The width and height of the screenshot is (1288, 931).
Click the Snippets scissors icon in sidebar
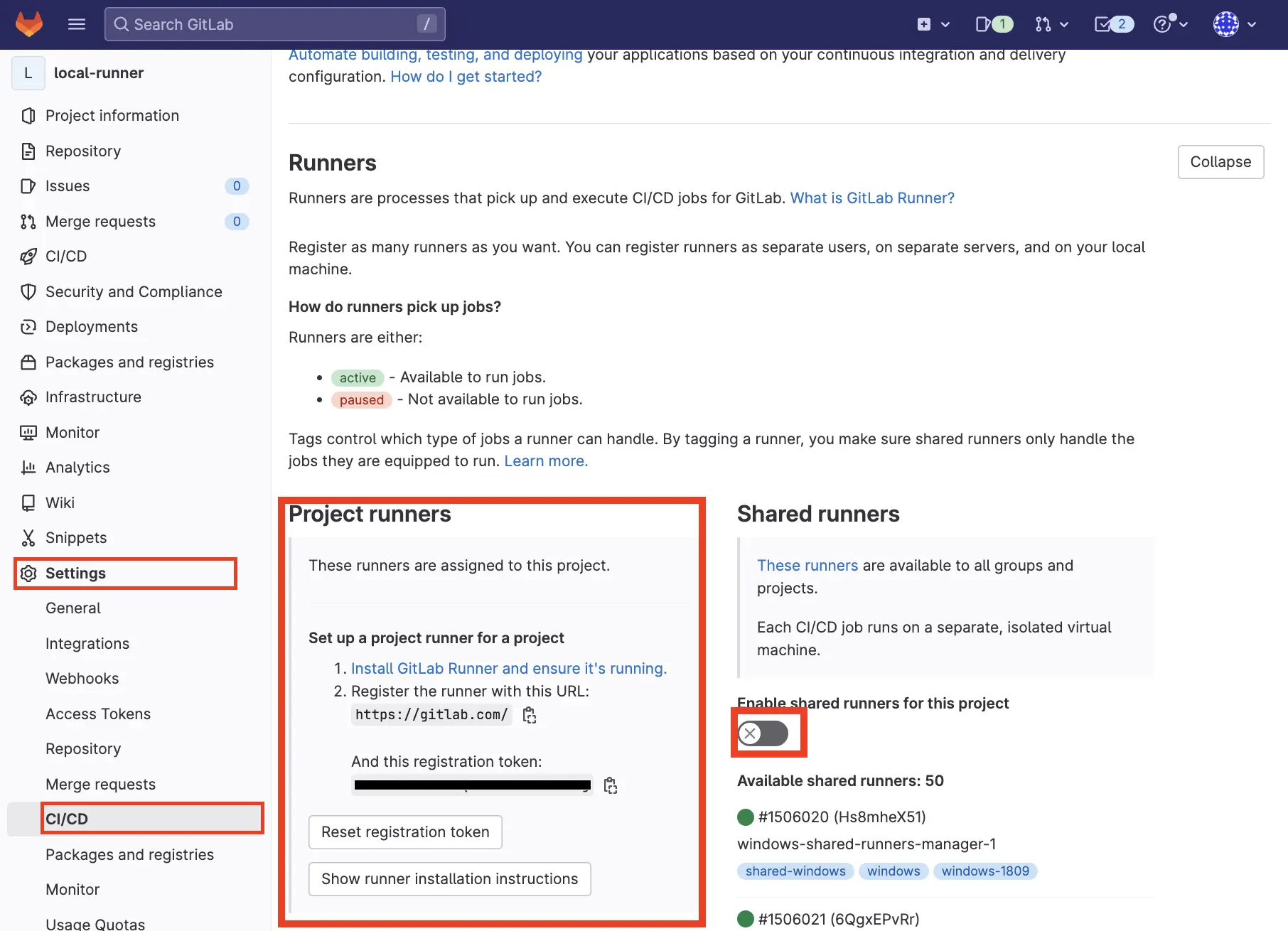click(x=28, y=538)
